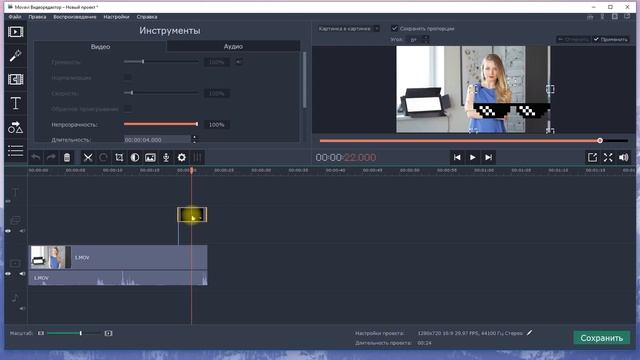Increase duration with stepper arrows
This screenshot has height=360, width=640.
(x=194, y=138)
